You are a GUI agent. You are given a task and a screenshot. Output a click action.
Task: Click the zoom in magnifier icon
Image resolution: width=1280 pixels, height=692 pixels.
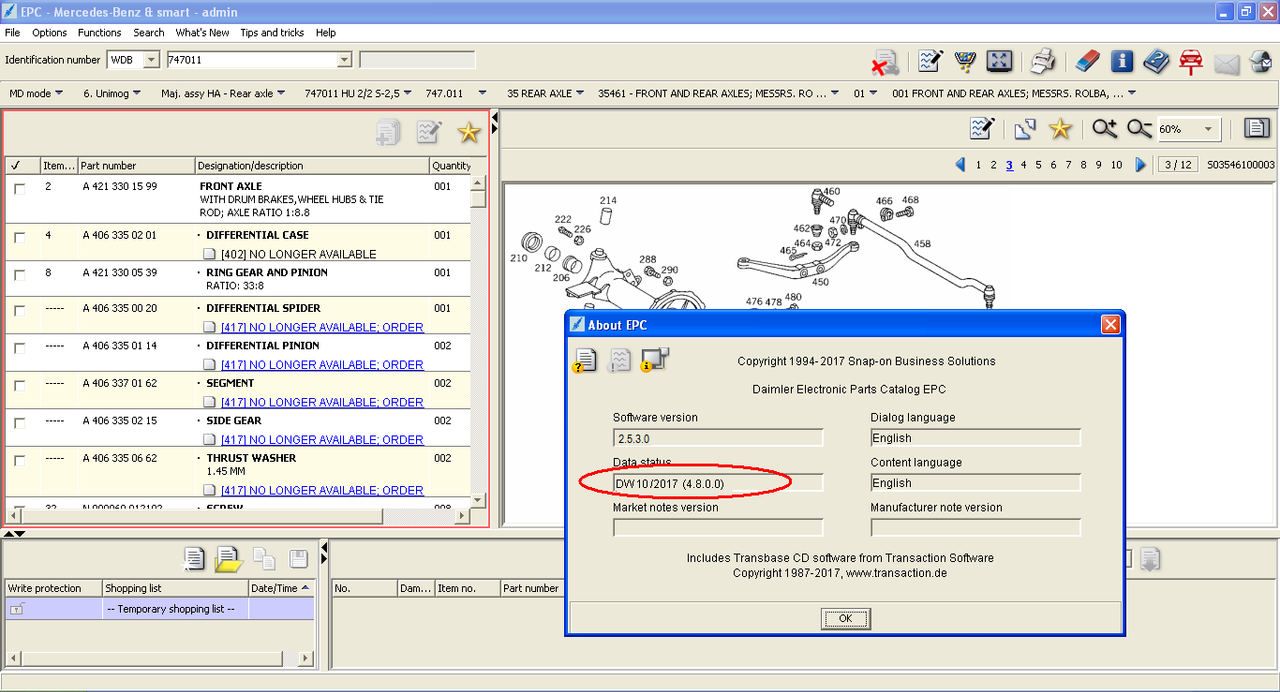[1104, 129]
